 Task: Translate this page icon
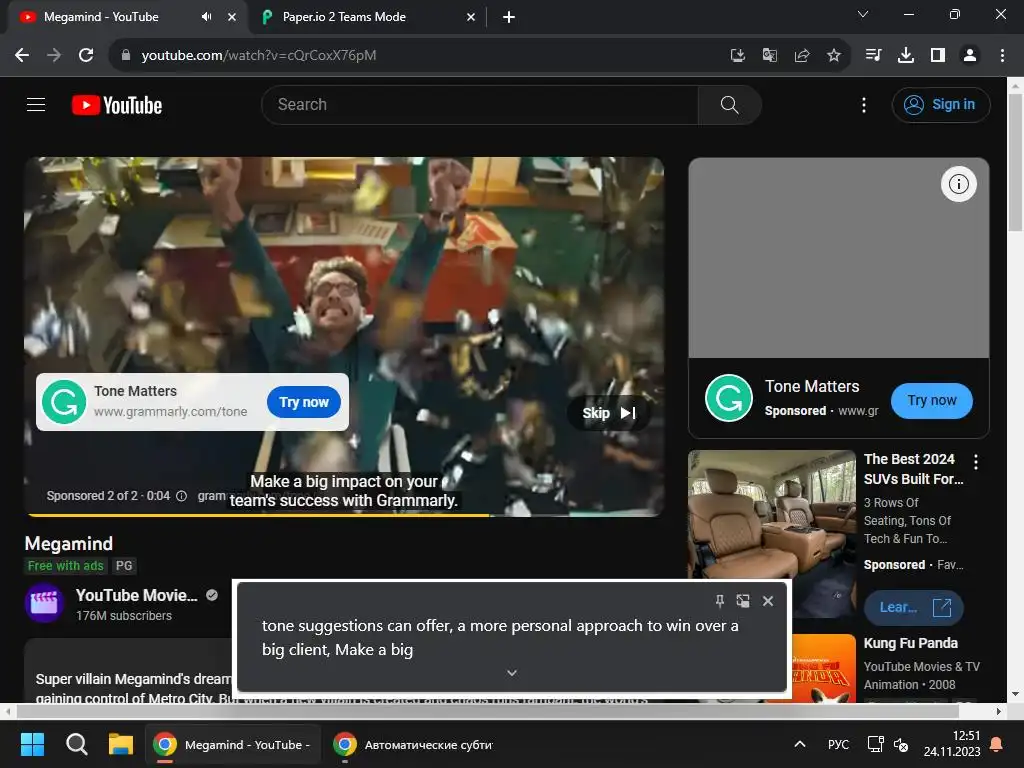769,56
